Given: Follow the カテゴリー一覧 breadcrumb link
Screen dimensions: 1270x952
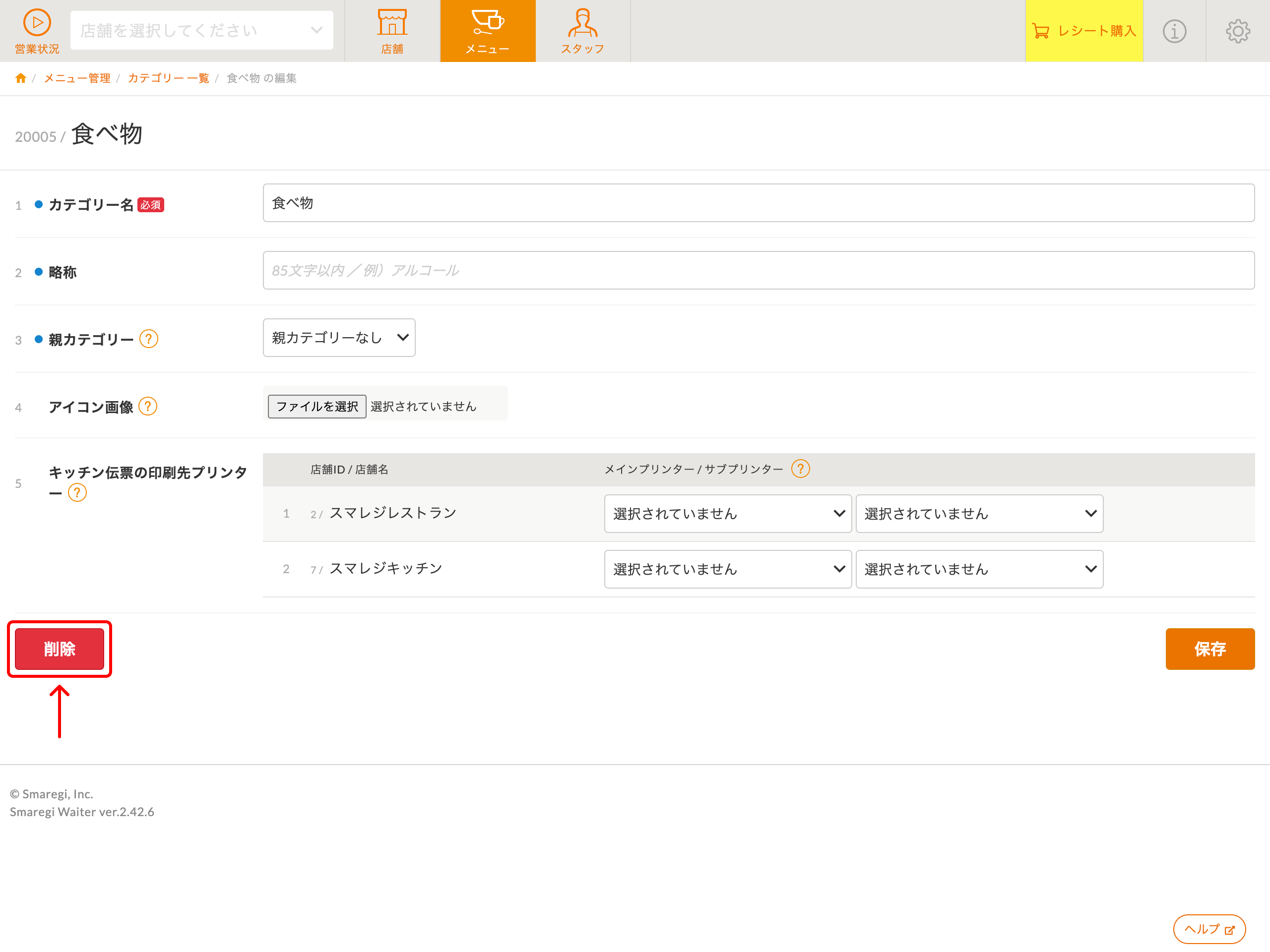Looking at the screenshot, I should pos(168,78).
